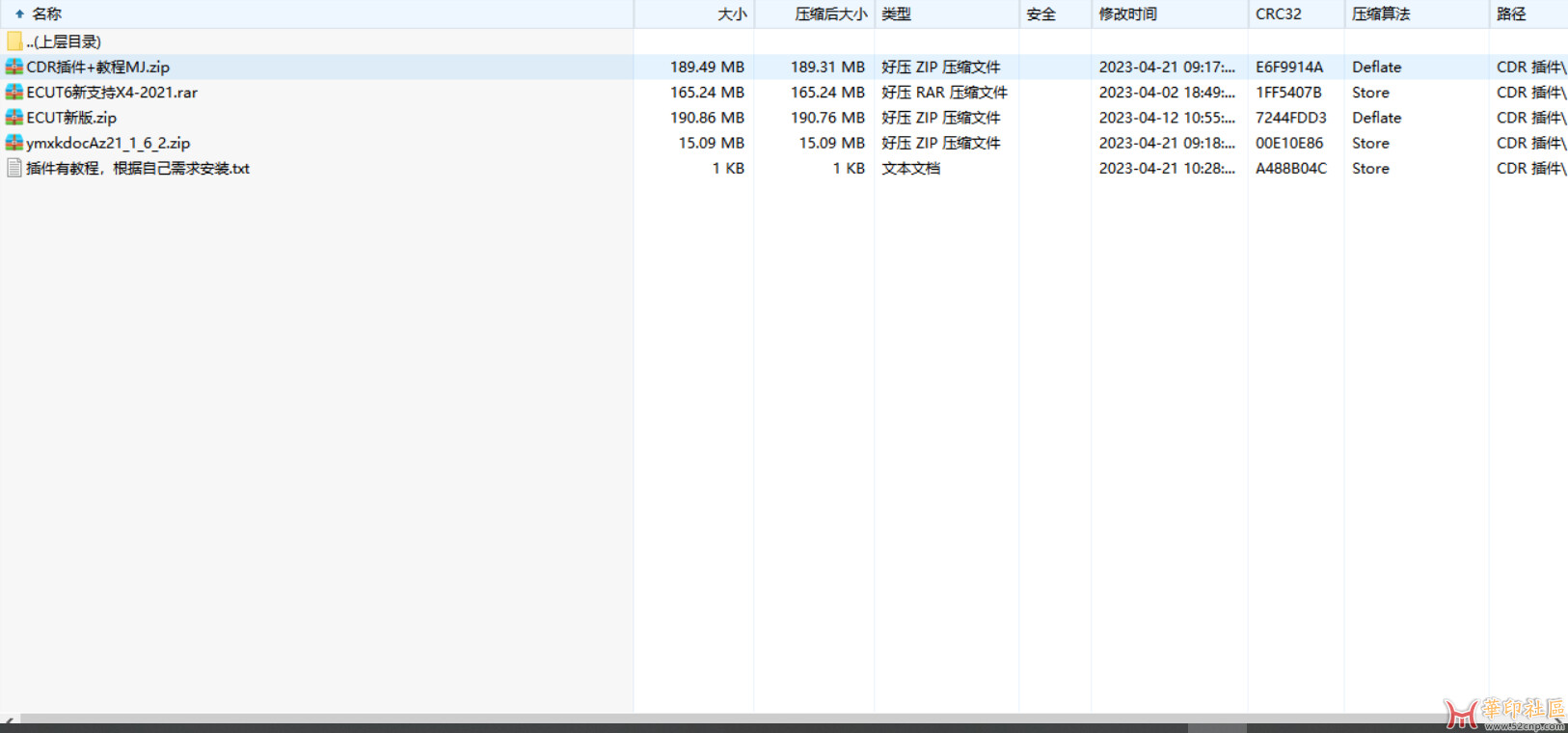Open the parent directory folder icon
This screenshot has width=1568, height=733.
[x=14, y=41]
